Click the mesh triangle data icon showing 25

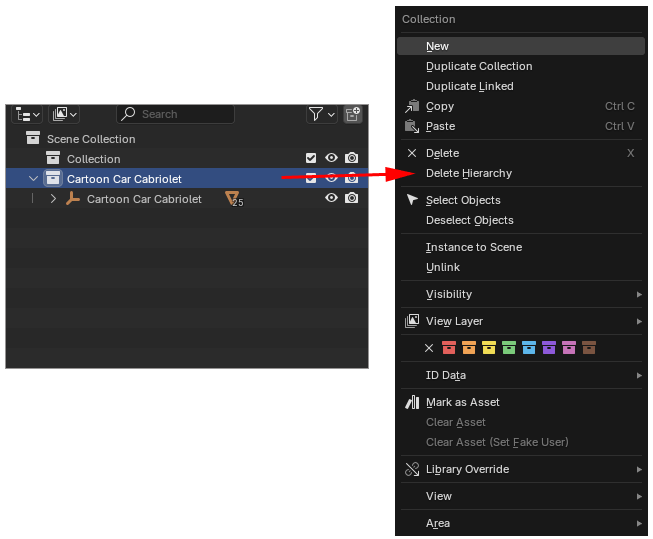[x=233, y=198]
